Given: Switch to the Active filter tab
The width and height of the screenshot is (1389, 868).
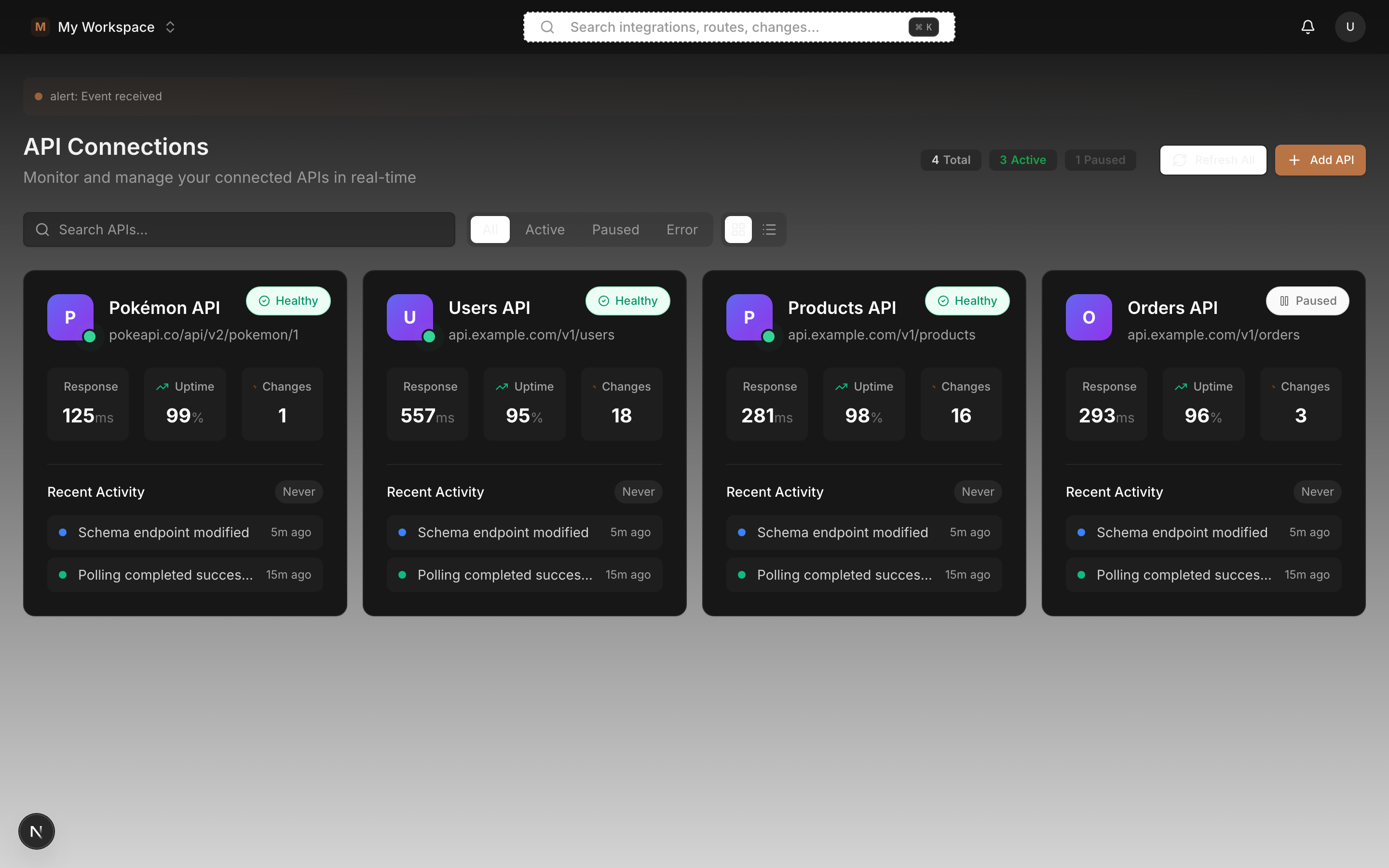Looking at the screenshot, I should pos(544,229).
